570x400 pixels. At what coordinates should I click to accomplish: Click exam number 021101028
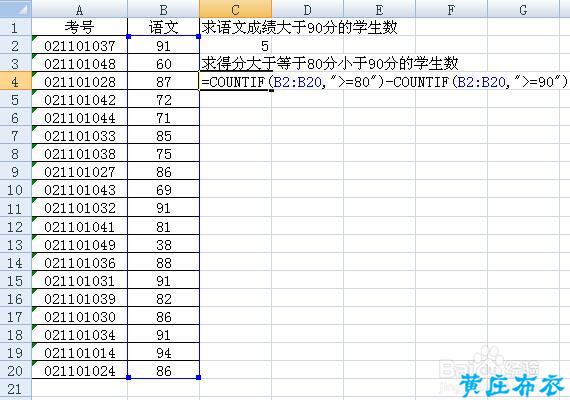[x=80, y=81]
